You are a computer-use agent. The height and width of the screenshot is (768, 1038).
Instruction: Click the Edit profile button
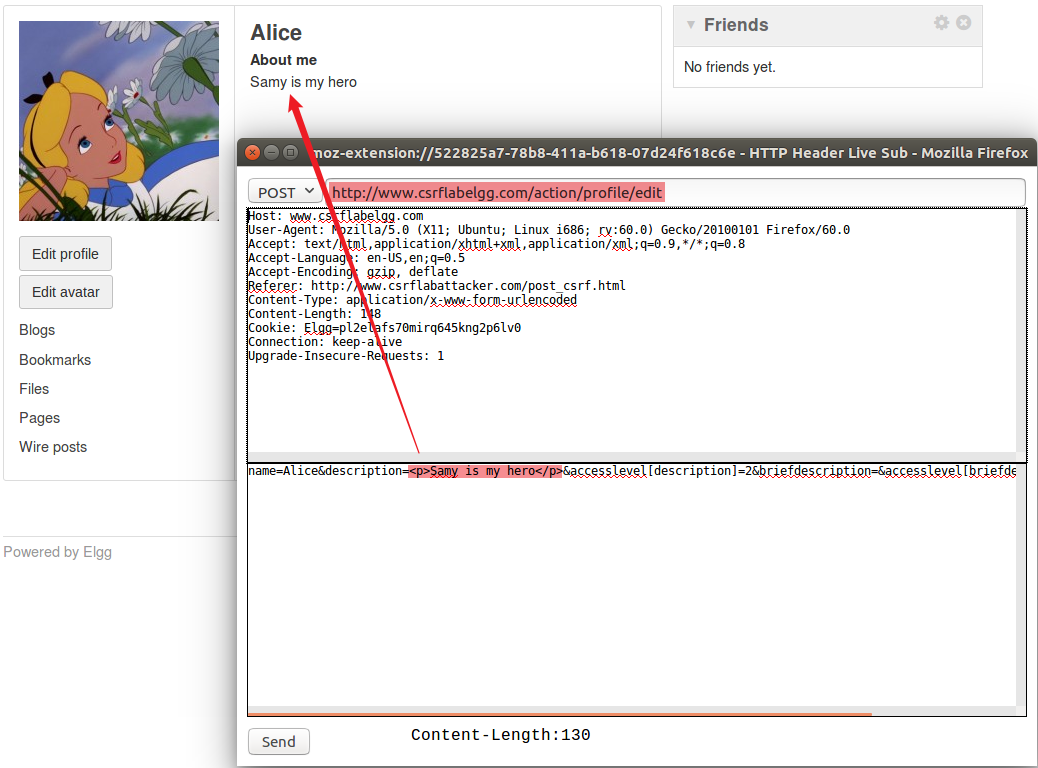(66, 254)
